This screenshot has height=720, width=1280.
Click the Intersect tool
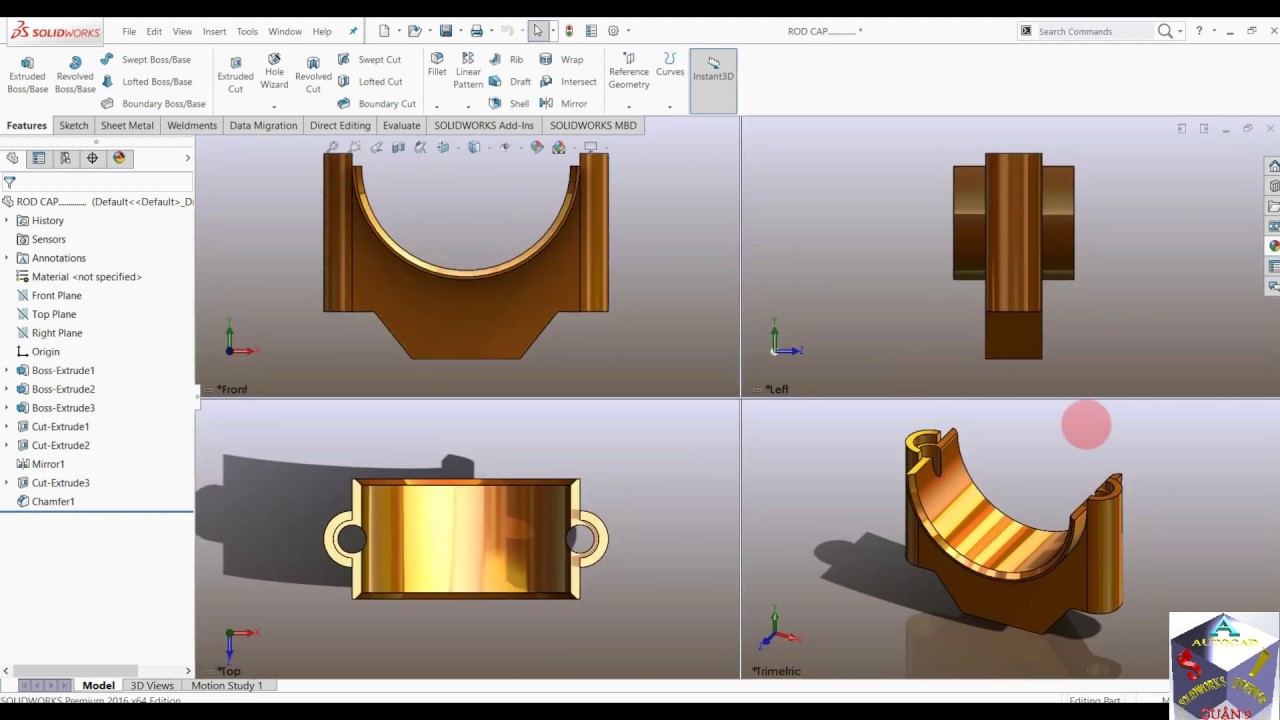(567, 82)
